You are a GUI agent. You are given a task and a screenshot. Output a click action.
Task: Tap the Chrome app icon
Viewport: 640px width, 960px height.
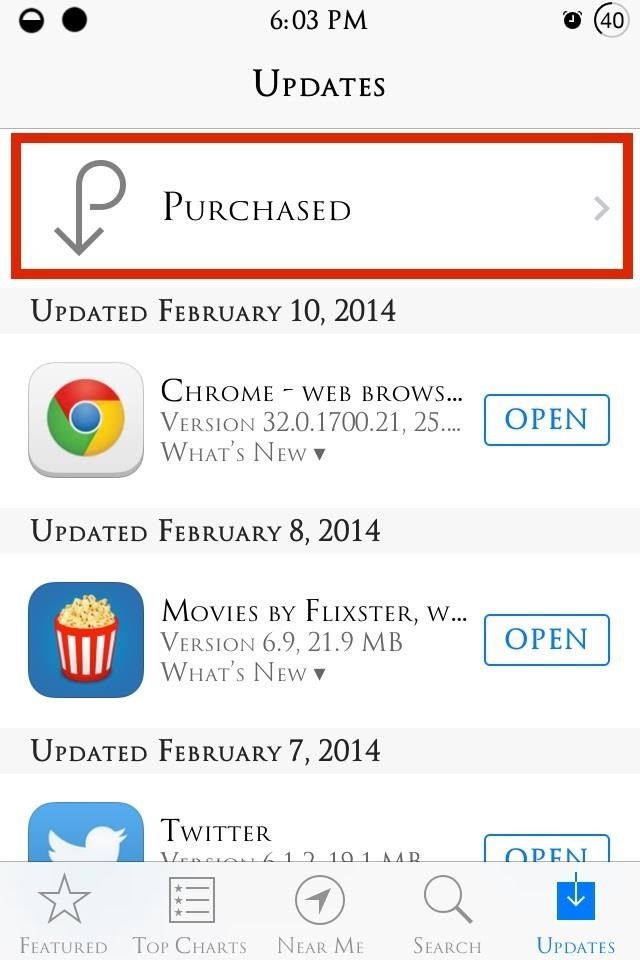[86, 419]
